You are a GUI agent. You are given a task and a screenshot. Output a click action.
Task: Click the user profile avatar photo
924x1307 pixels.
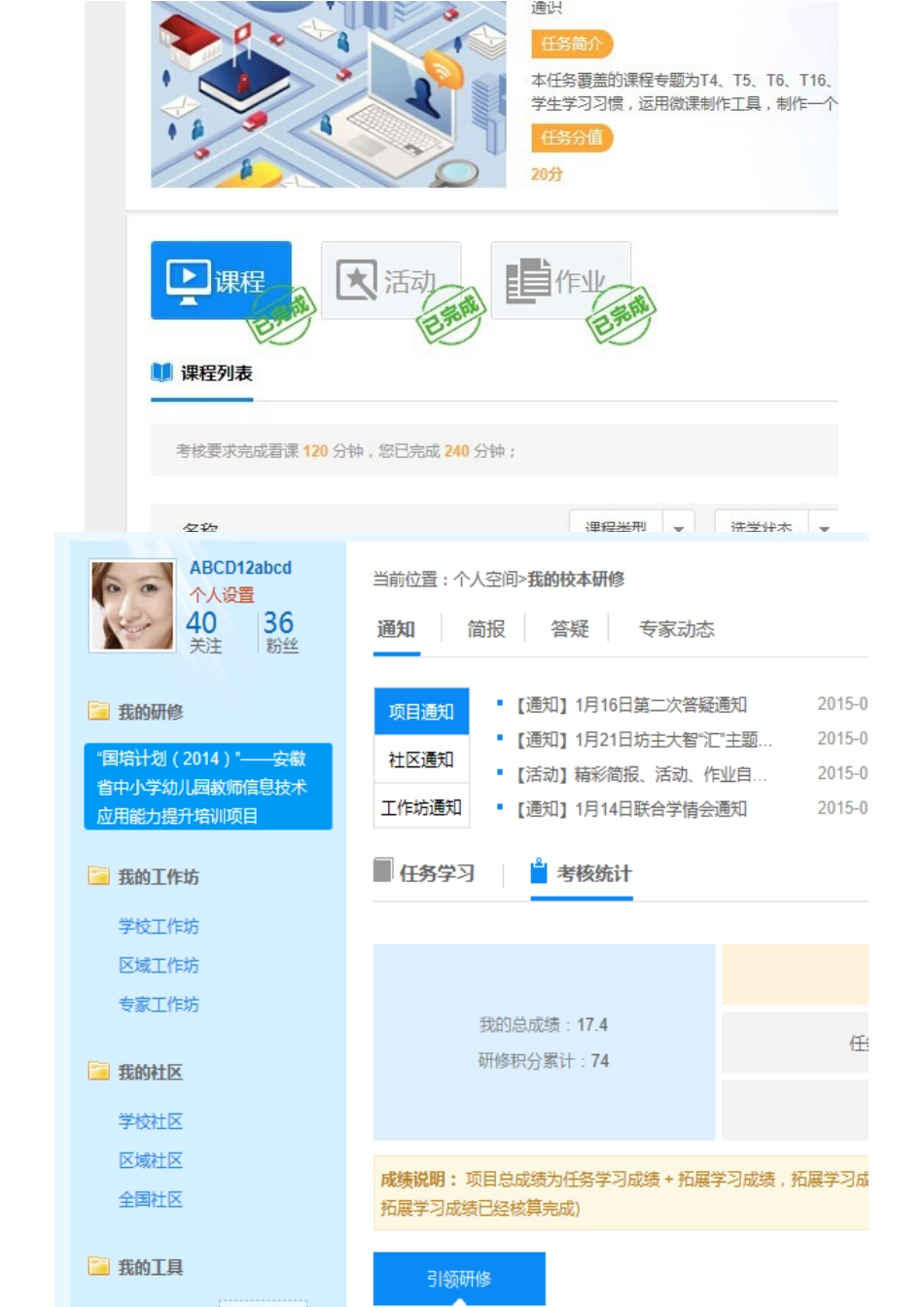(132, 605)
